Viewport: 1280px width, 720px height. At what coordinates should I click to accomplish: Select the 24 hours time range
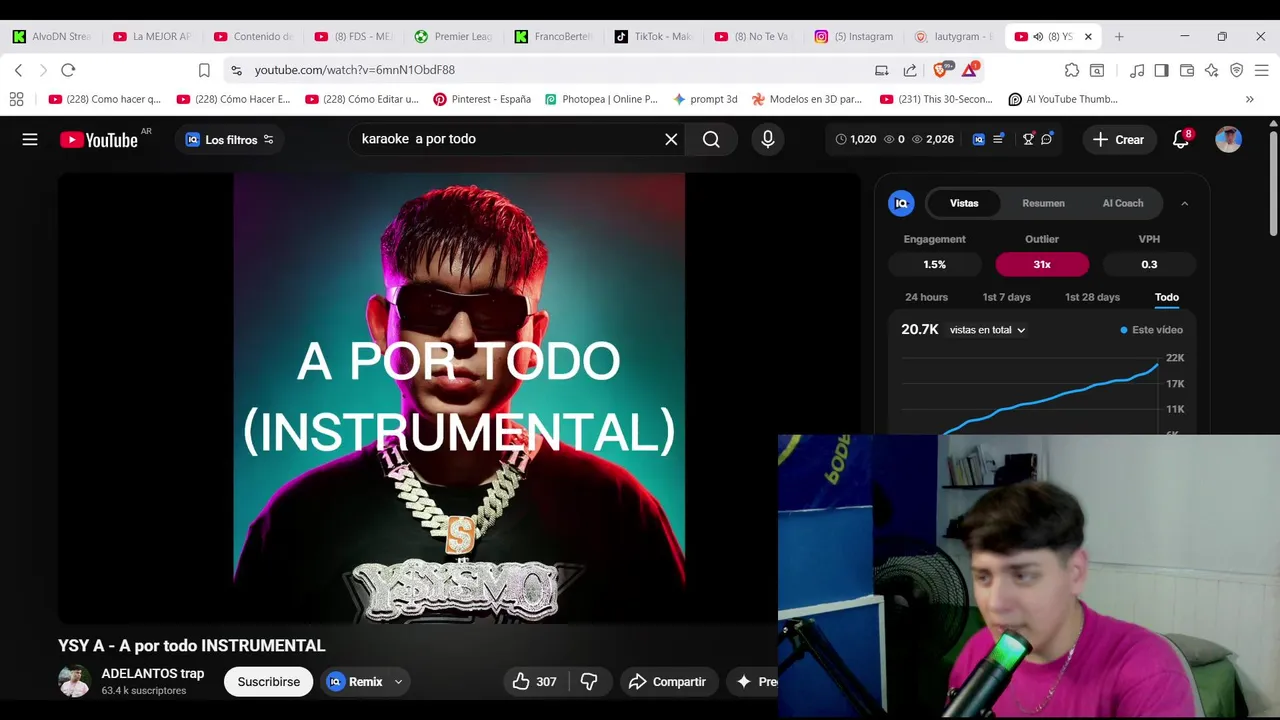coord(926,297)
